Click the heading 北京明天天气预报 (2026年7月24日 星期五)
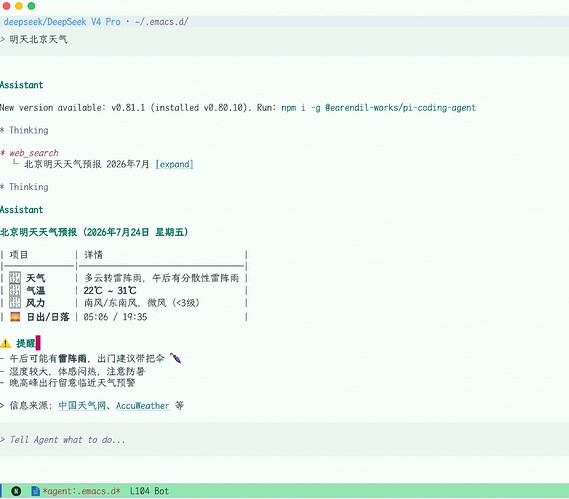 click(x=94, y=232)
